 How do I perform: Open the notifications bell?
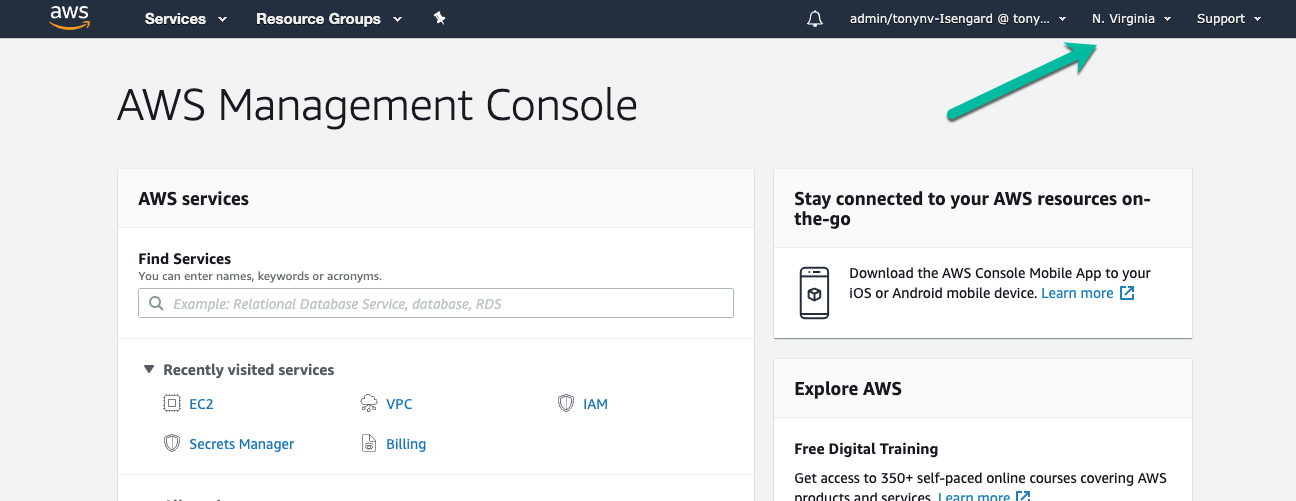[x=816, y=19]
